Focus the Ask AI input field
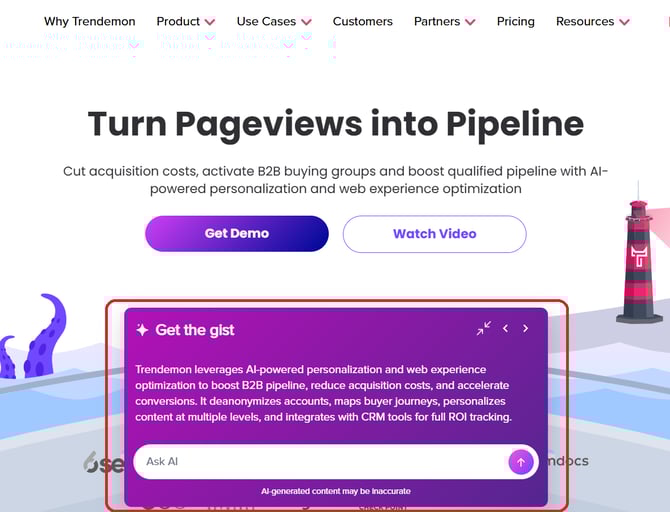Image resolution: width=670 pixels, height=512 pixels. pos(320,461)
